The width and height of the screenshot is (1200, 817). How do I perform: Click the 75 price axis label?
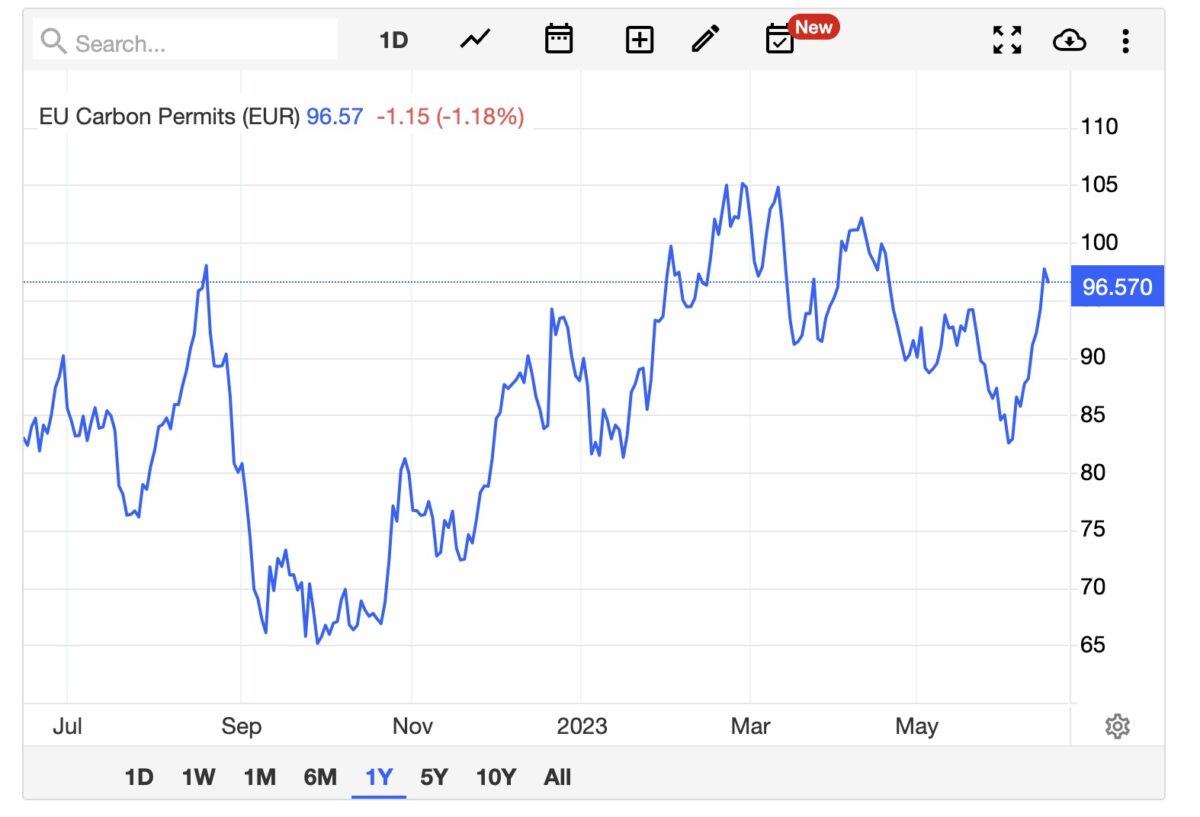[x=1093, y=529]
